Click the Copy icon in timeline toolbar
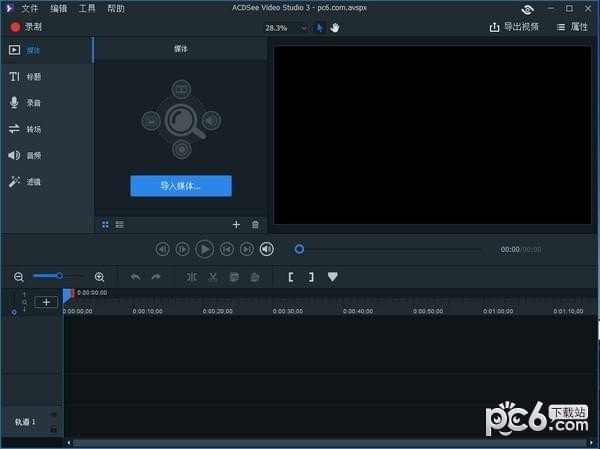Screen dimensions: 600x449 click(x=234, y=277)
